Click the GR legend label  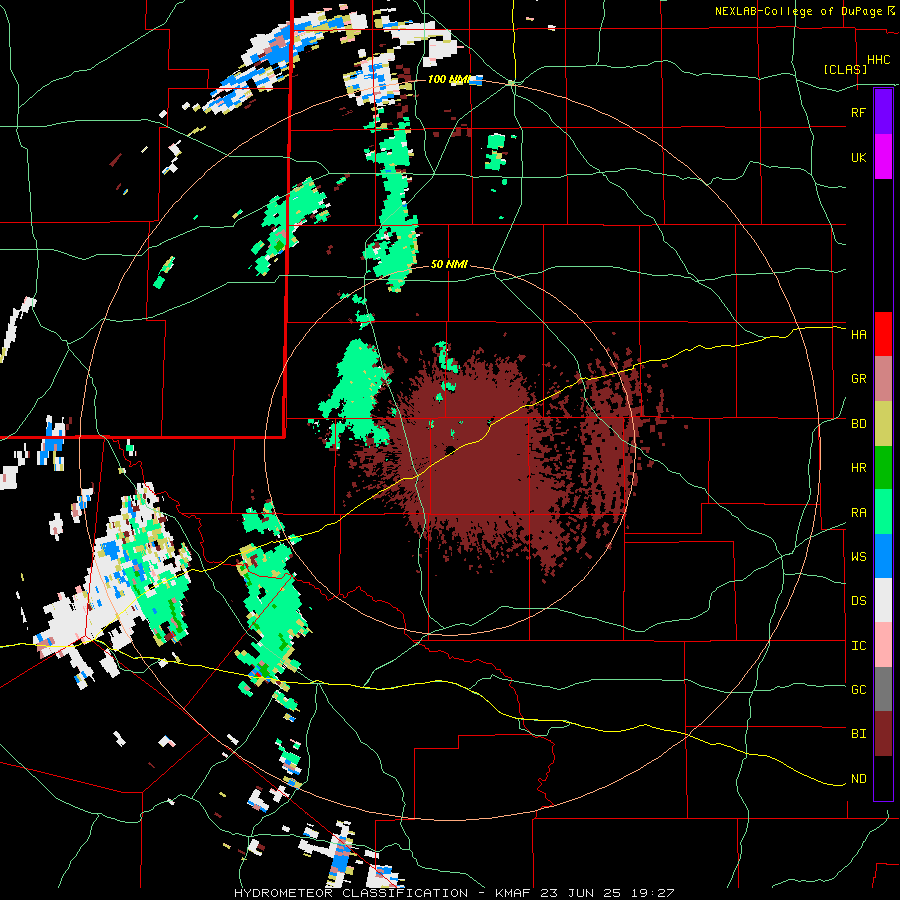(858, 379)
